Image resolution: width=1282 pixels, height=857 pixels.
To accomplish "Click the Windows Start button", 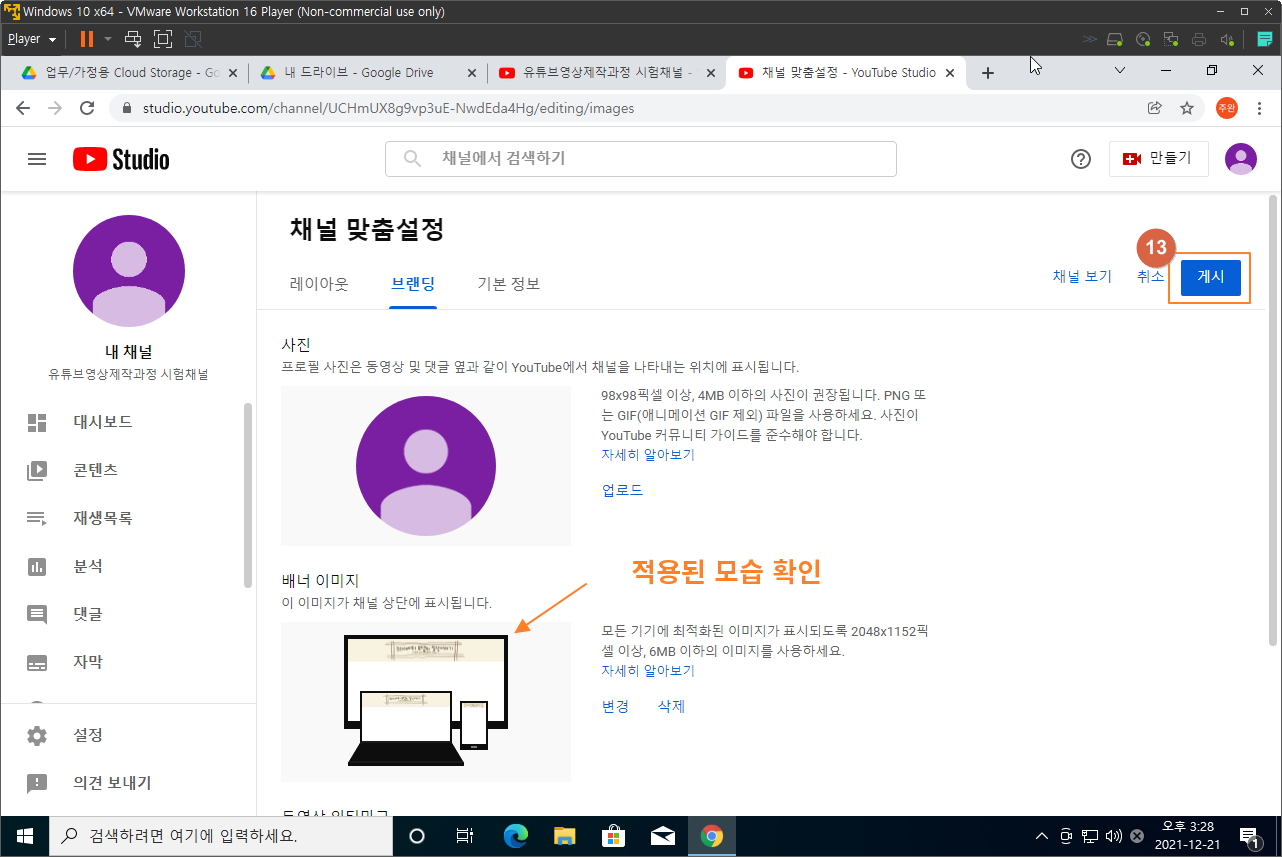I will pos(24,836).
